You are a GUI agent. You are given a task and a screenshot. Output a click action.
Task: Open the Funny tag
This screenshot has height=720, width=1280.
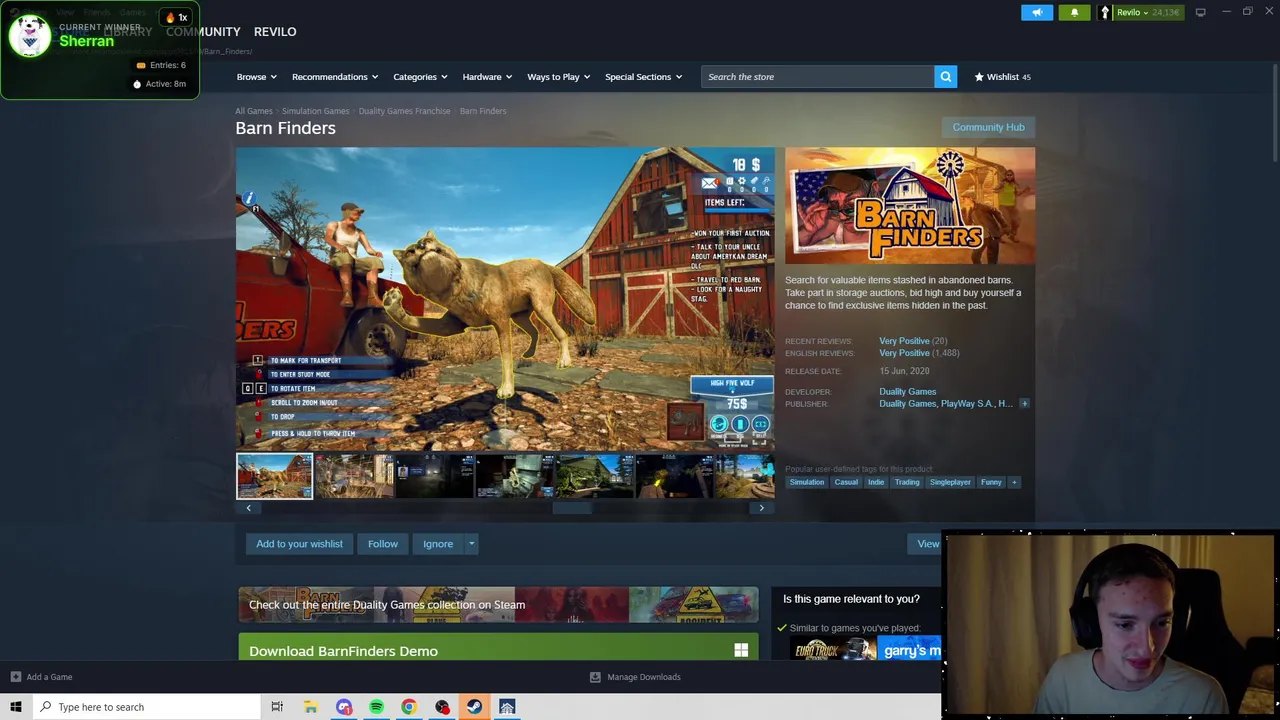[991, 482]
